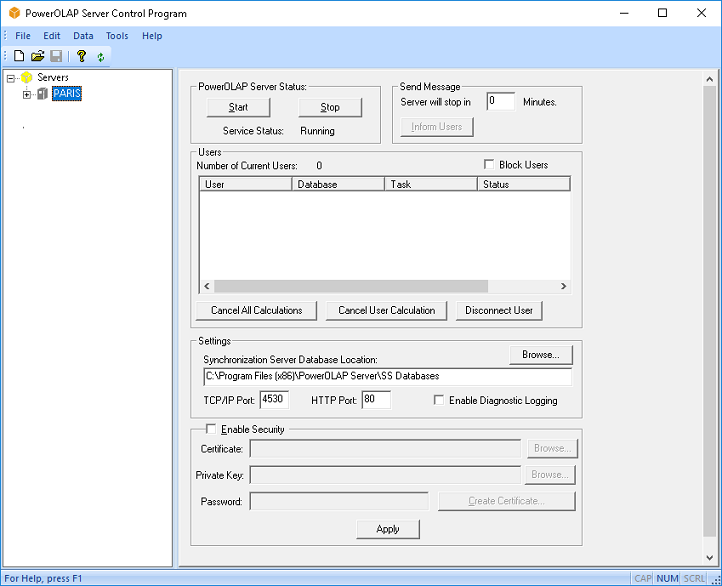Click the Database column header
This screenshot has height=586, width=722.
tap(338, 185)
